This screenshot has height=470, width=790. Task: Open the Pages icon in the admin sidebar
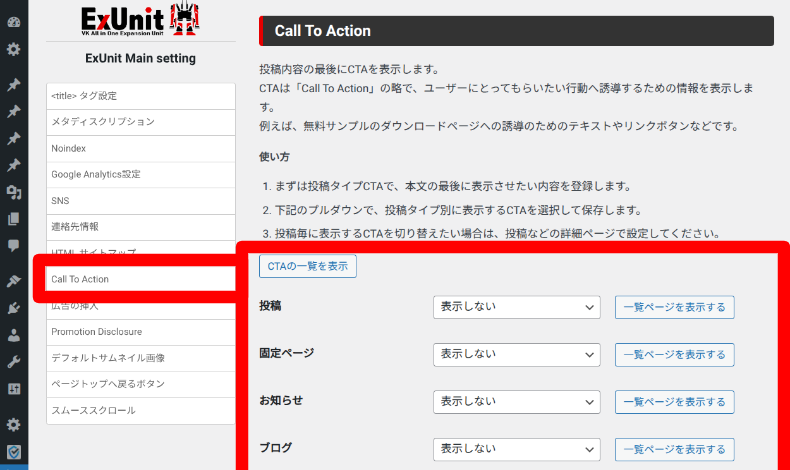[14, 219]
